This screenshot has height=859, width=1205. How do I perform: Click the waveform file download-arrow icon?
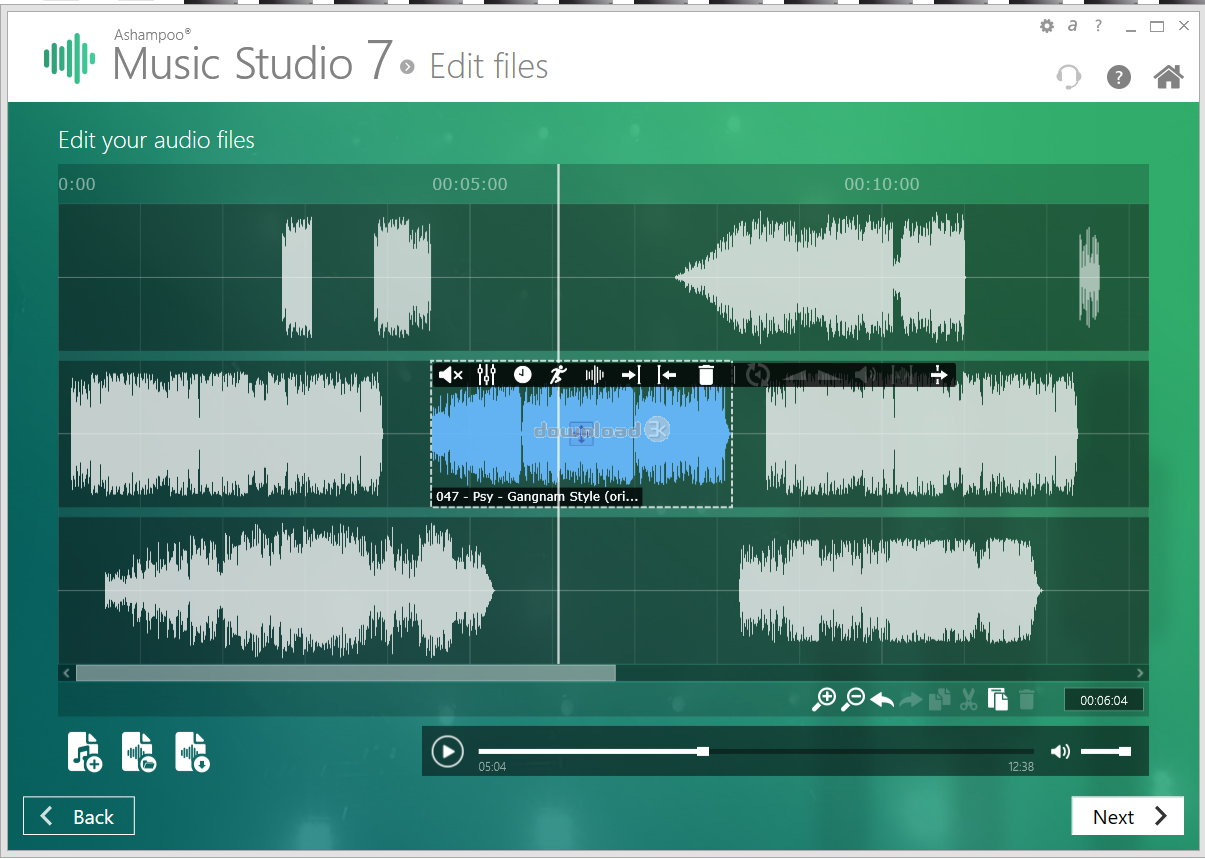[x=192, y=752]
